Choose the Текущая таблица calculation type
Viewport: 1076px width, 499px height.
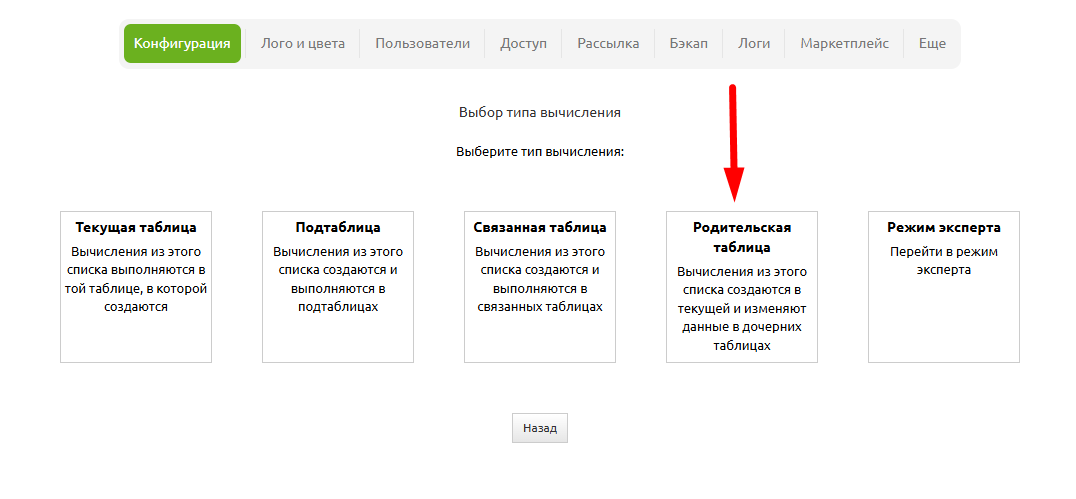(x=136, y=286)
